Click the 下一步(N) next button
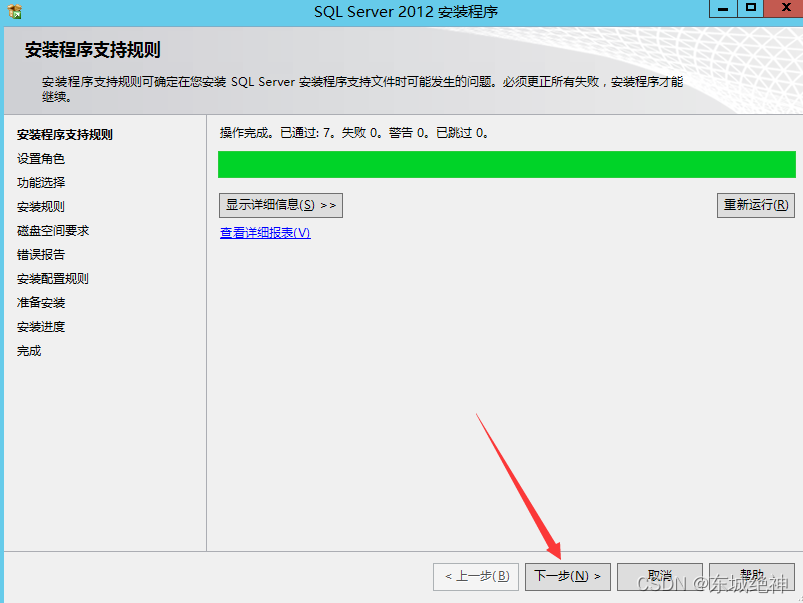This screenshot has width=803, height=603. (x=567, y=576)
